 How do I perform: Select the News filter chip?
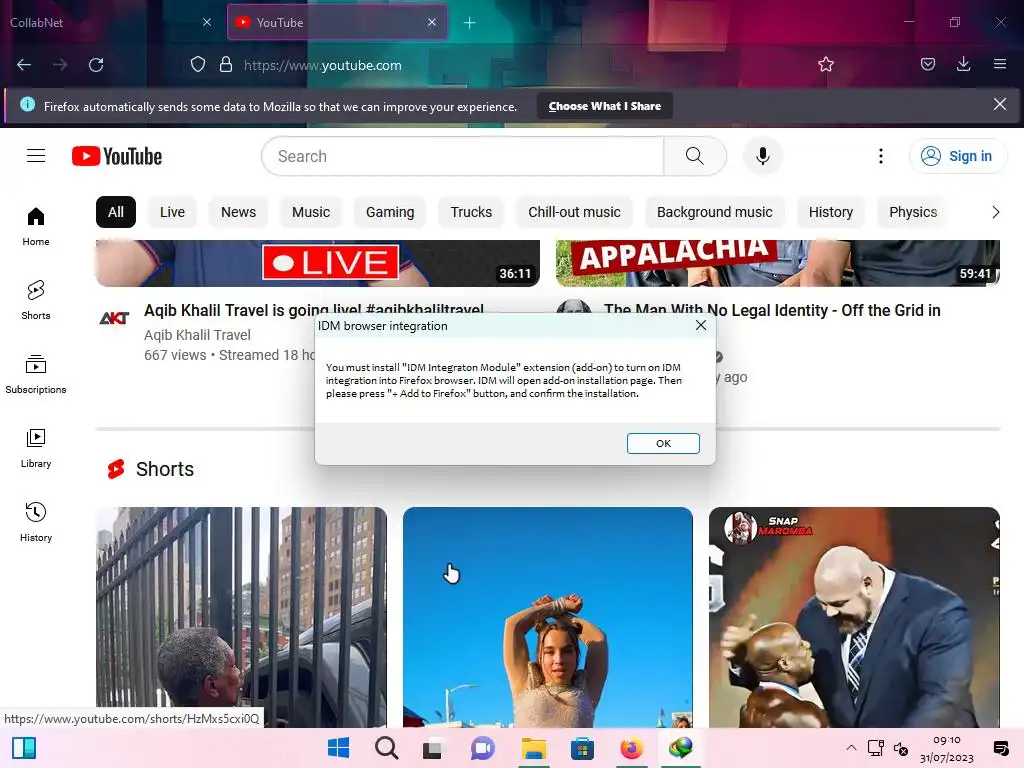tap(238, 212)
